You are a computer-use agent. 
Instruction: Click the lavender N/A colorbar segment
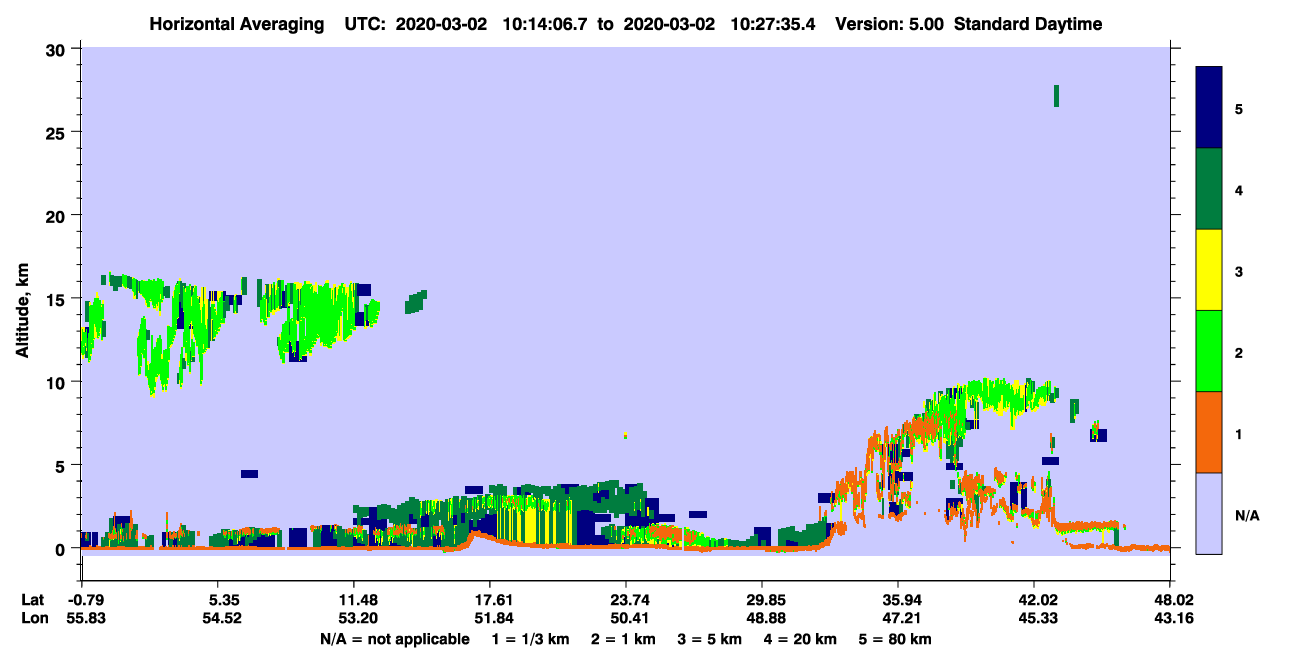pos(1209,513)
